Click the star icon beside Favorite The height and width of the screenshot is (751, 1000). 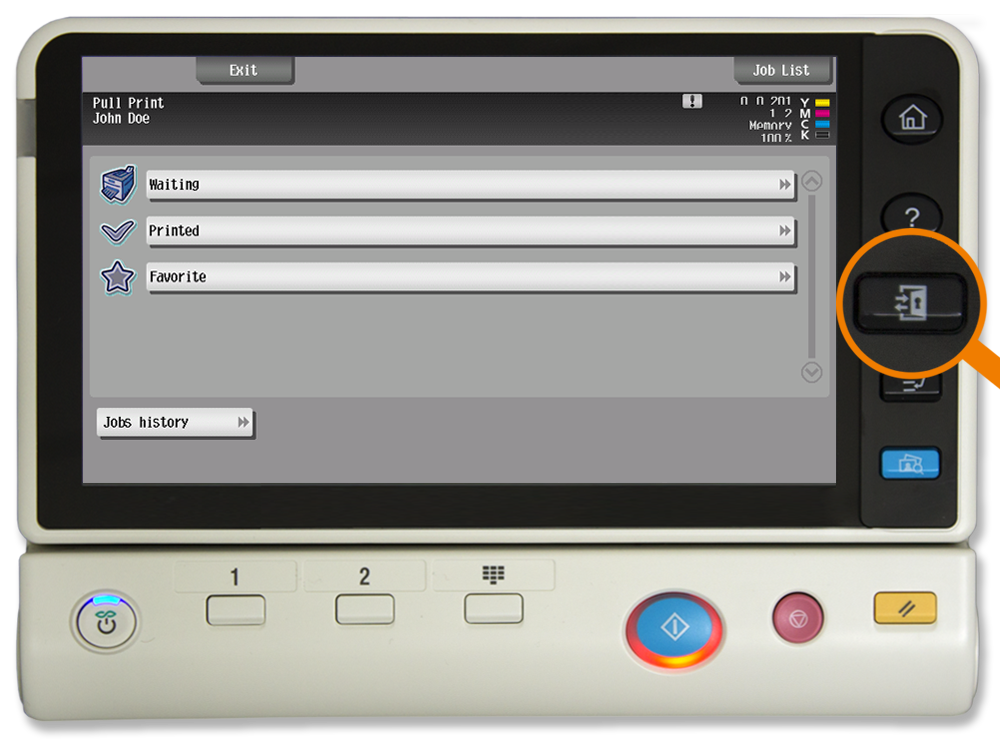pyautogui.click(x=118, y=277)
